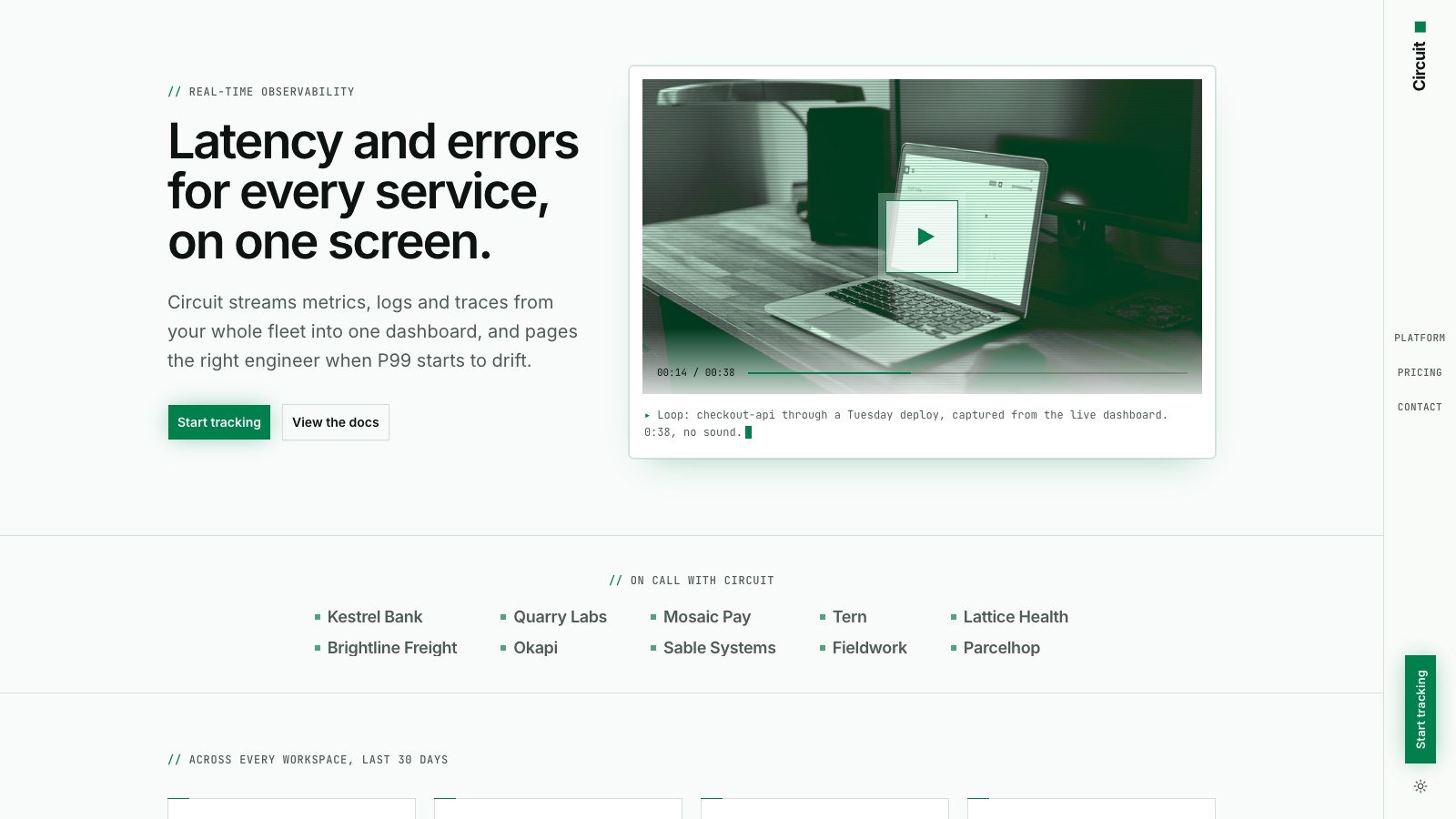This screenshot has width=1456, height=819.
Task: Select Tern in the customer list
Action: pos(844,617)
